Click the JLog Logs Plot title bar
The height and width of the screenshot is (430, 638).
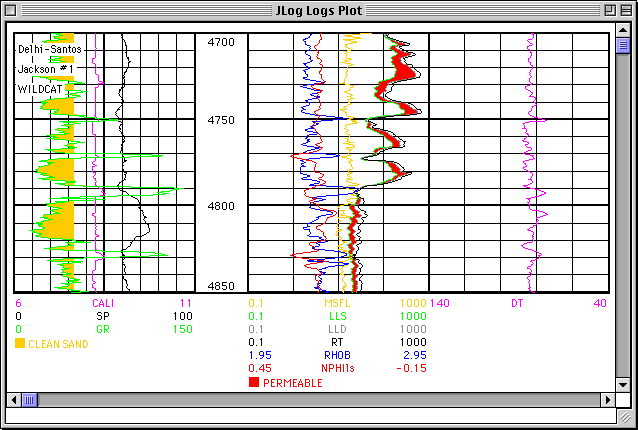(319, 11)
